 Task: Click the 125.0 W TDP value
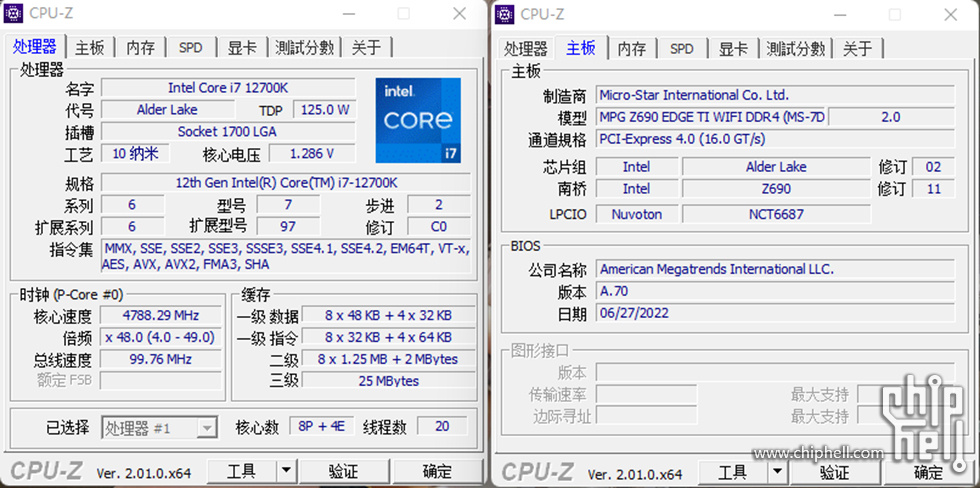tap(324, 110)
